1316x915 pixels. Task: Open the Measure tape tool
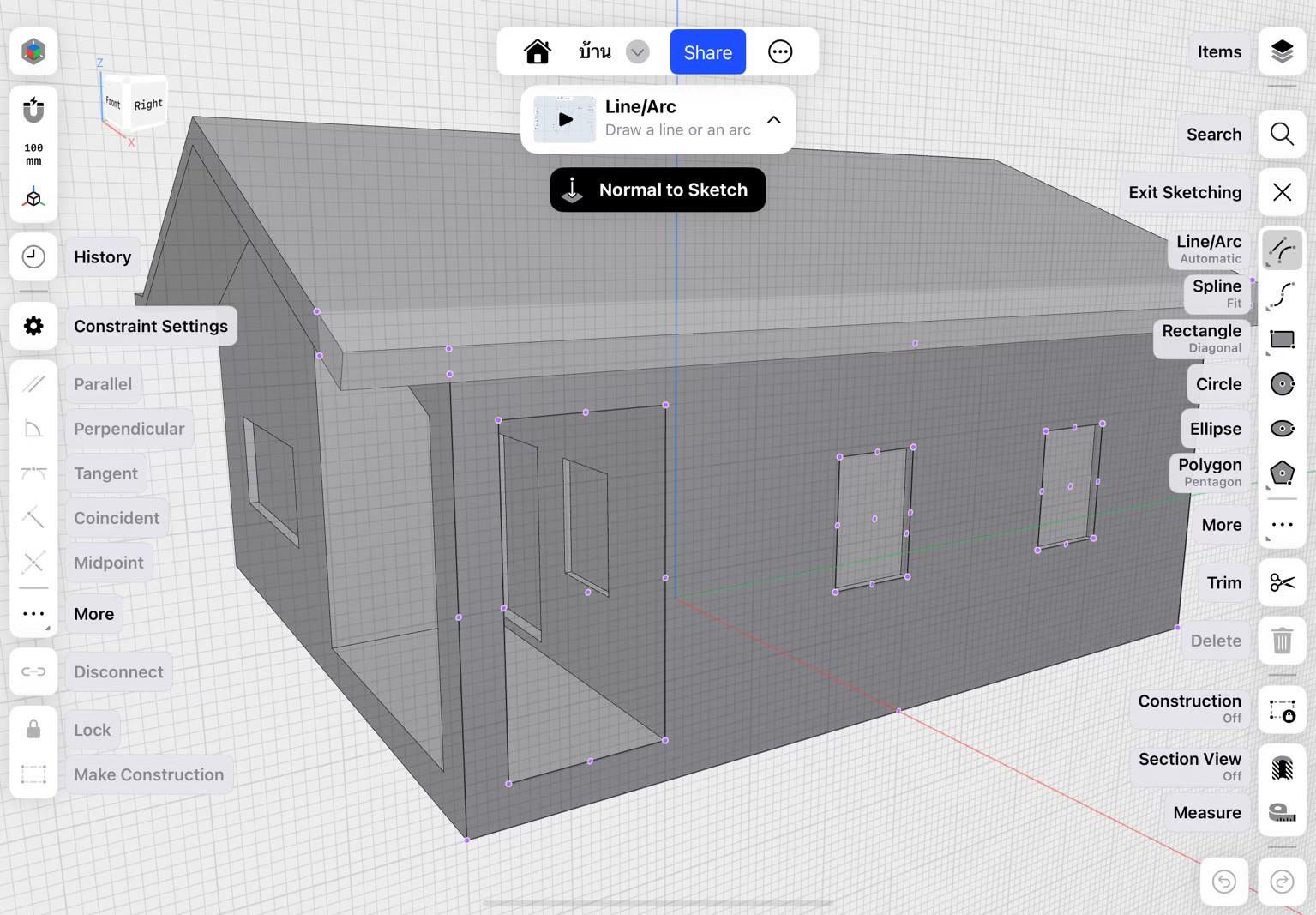pyautogui.click(x=1282, y=812)
